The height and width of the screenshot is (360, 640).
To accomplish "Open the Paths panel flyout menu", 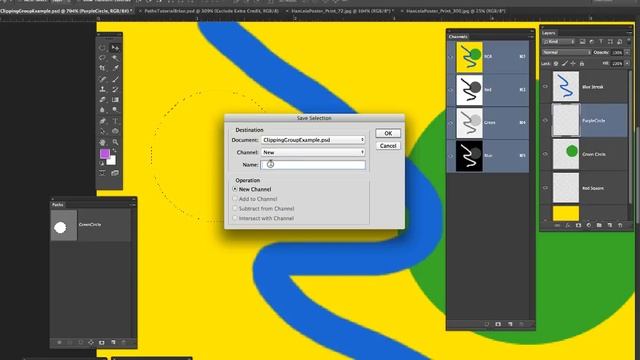I will click(x=133, y=204).
